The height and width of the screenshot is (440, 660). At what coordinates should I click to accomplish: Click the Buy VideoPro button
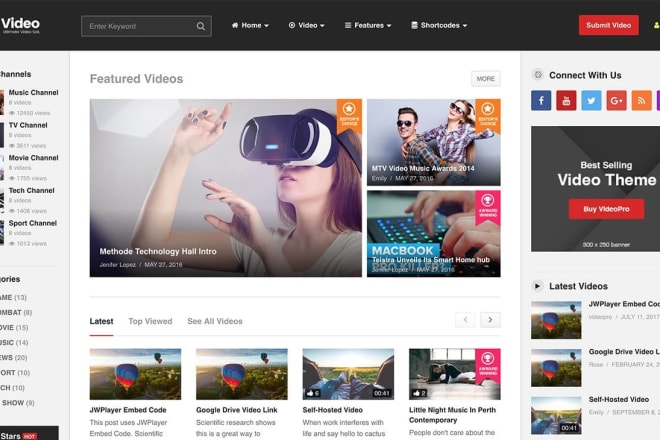[x=606, y=209]
